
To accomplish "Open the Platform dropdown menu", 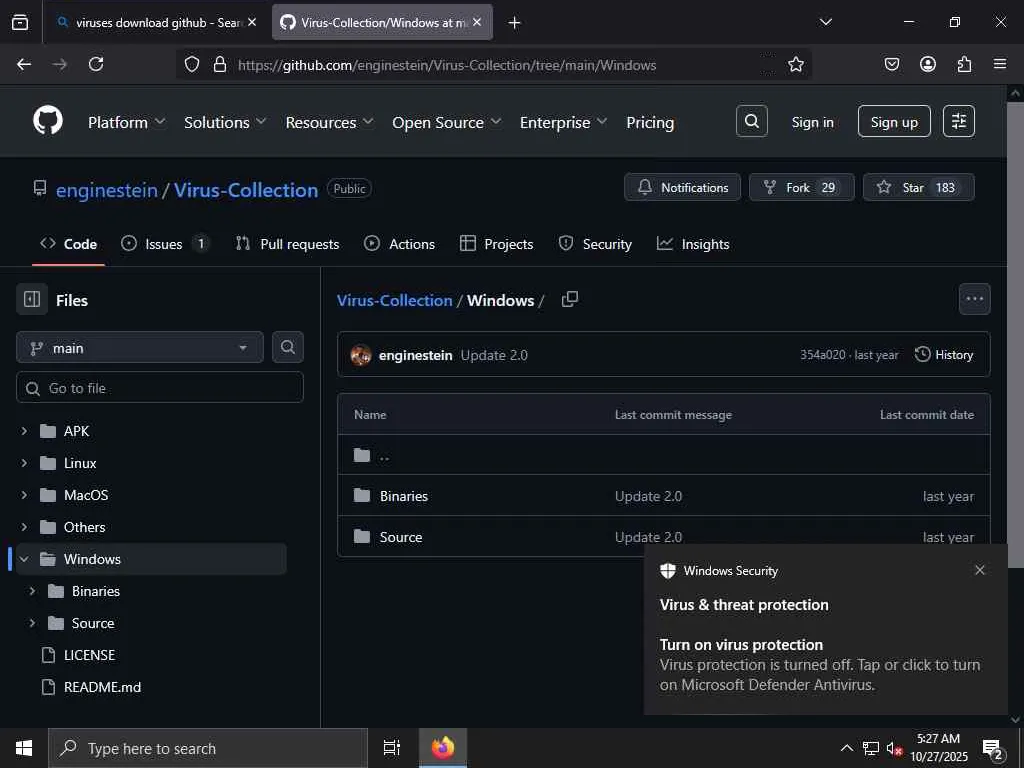I will [127, 122].
